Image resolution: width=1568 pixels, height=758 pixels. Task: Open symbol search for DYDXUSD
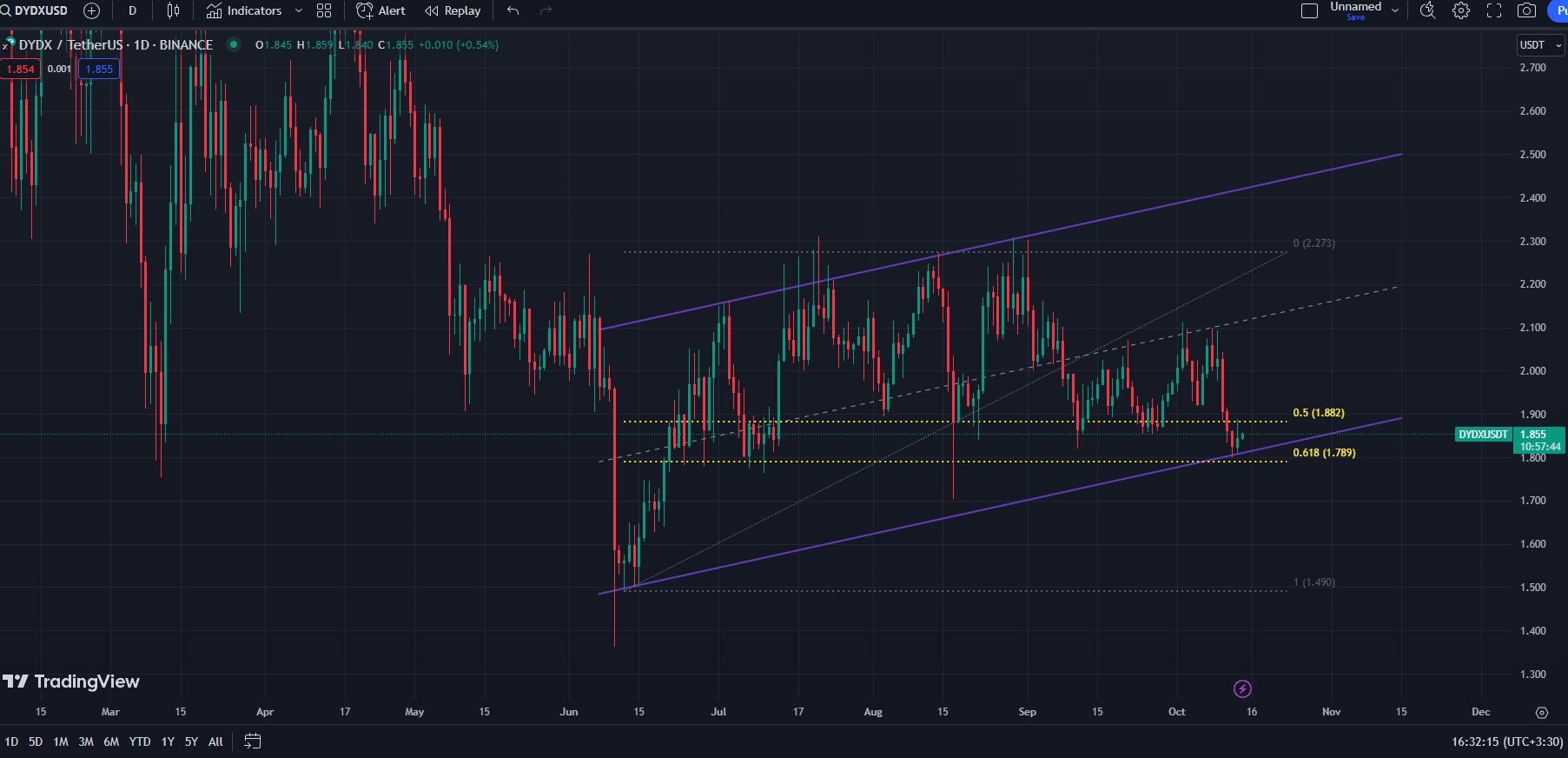[x=35, y=10]
